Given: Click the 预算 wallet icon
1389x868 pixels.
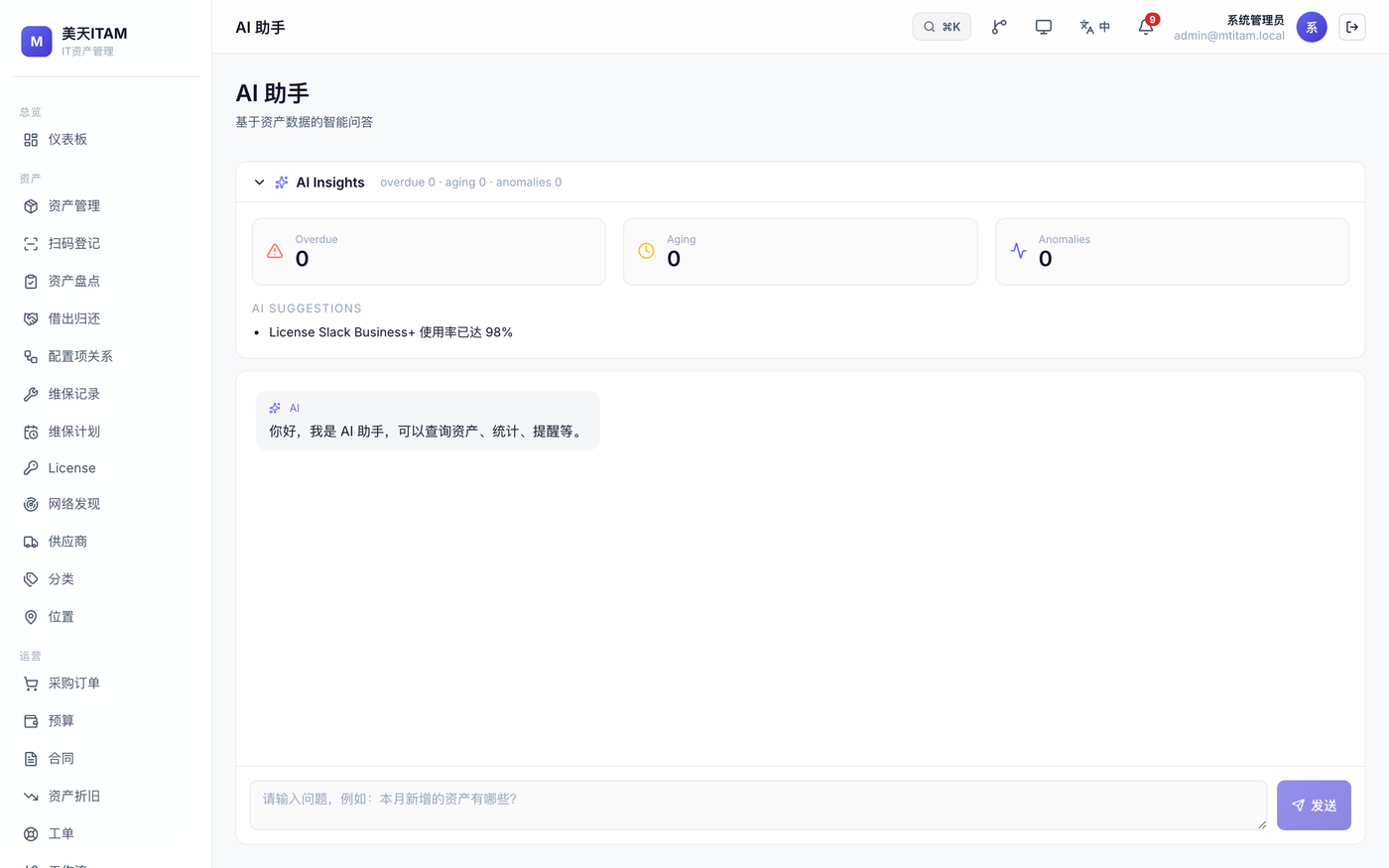Looking at the screenshot, I should coord(31,722).
